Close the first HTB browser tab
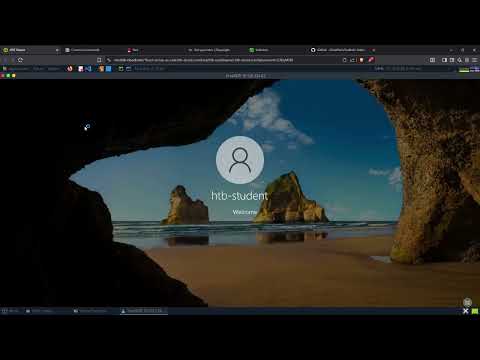The height and width of the screenshot is (360, 480). pos(57,50)
